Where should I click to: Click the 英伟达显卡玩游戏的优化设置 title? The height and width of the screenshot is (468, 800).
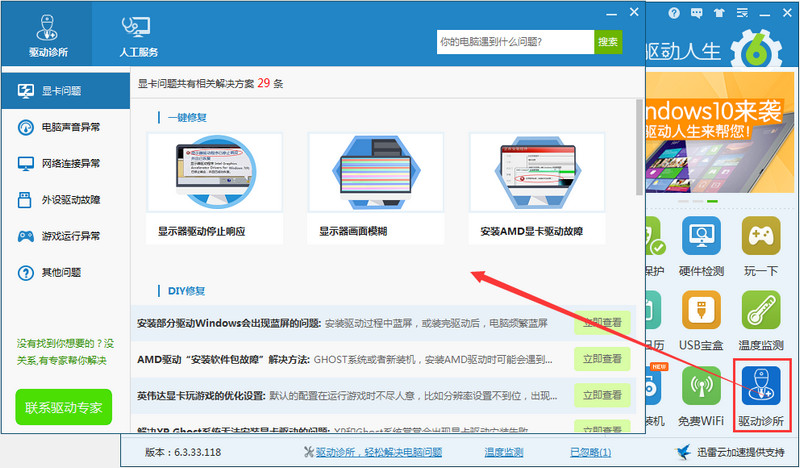point(201,396)
